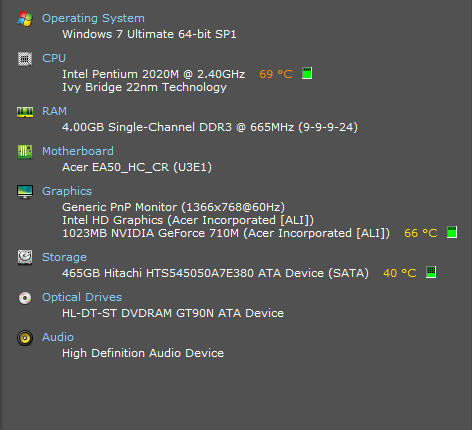Click the Storage hard drive icon
The width and height of the screenshot is (472, 430).
click(25, 257)
